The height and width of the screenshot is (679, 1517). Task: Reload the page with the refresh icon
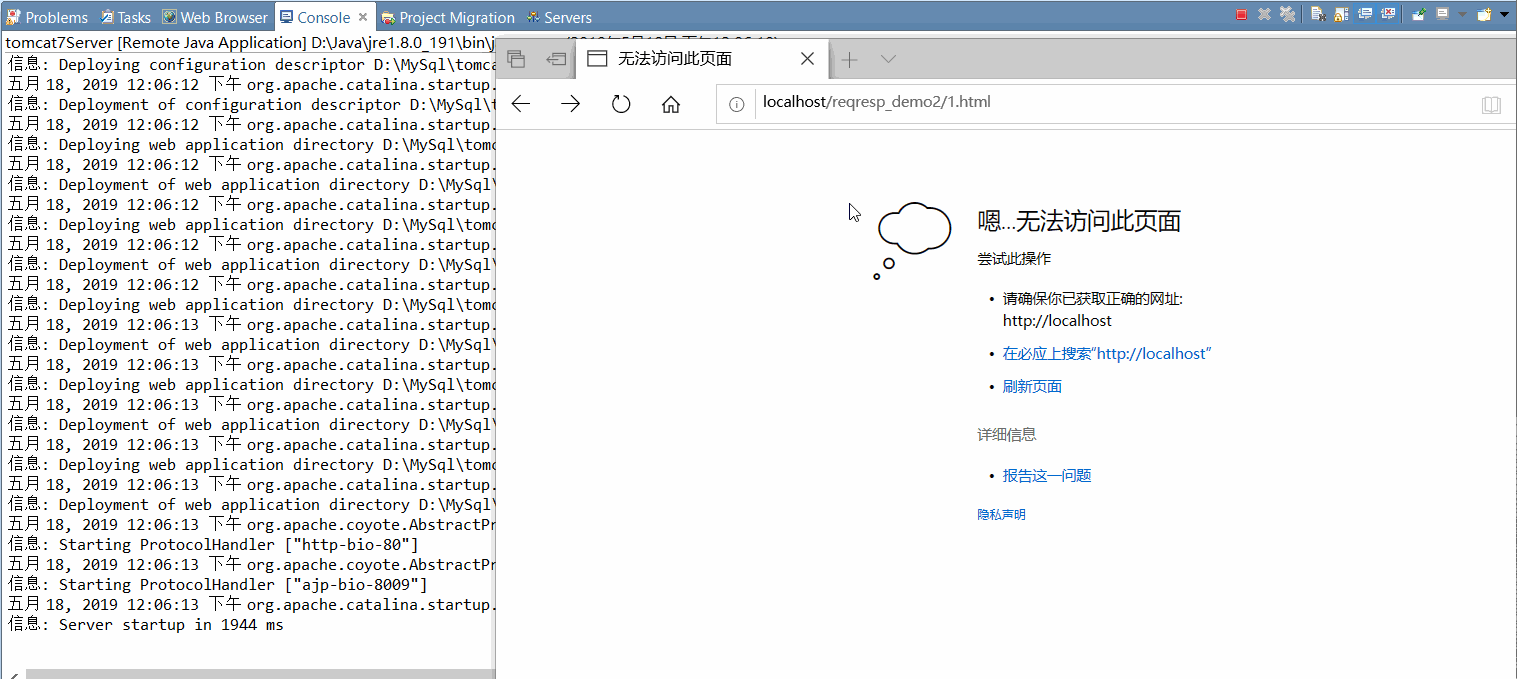[621, 102]
